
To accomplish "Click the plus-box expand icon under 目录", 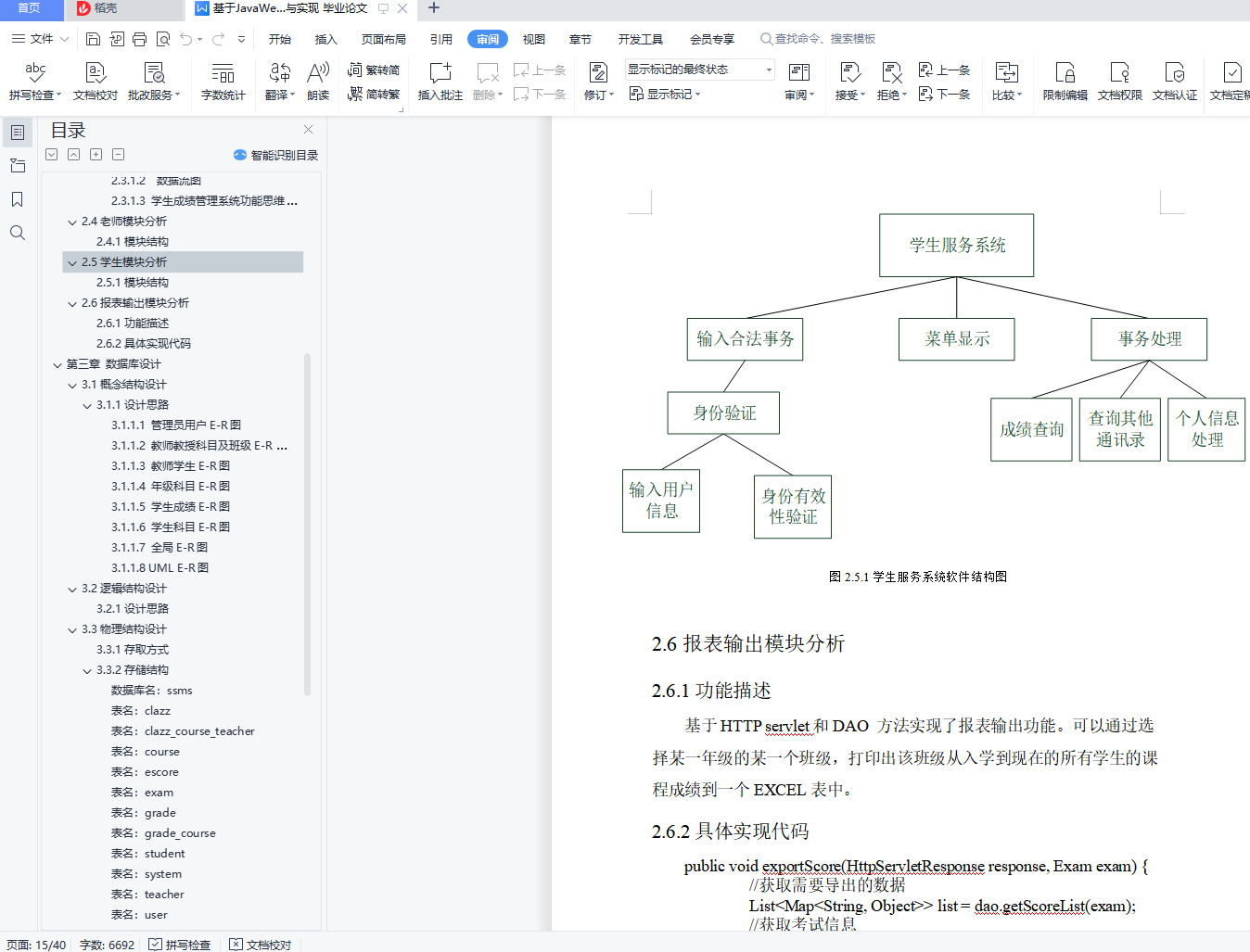I will coord(96,155).
